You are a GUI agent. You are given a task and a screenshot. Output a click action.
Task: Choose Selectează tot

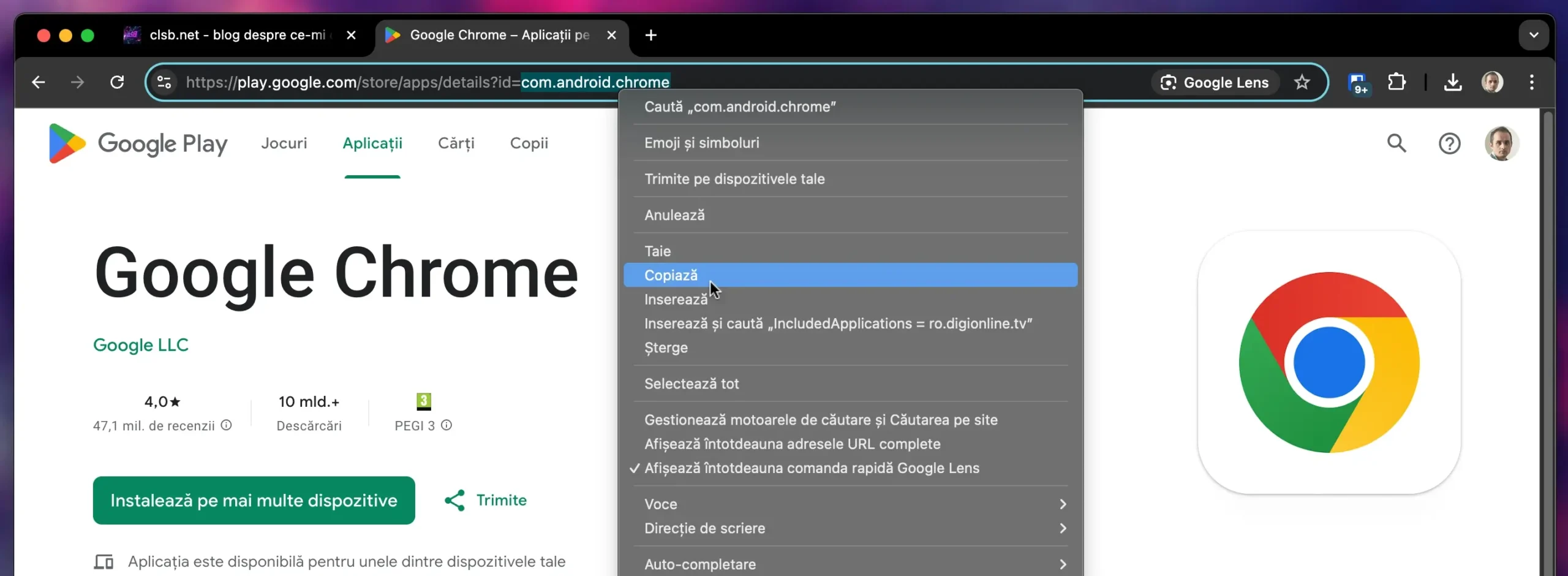point(851,384)
